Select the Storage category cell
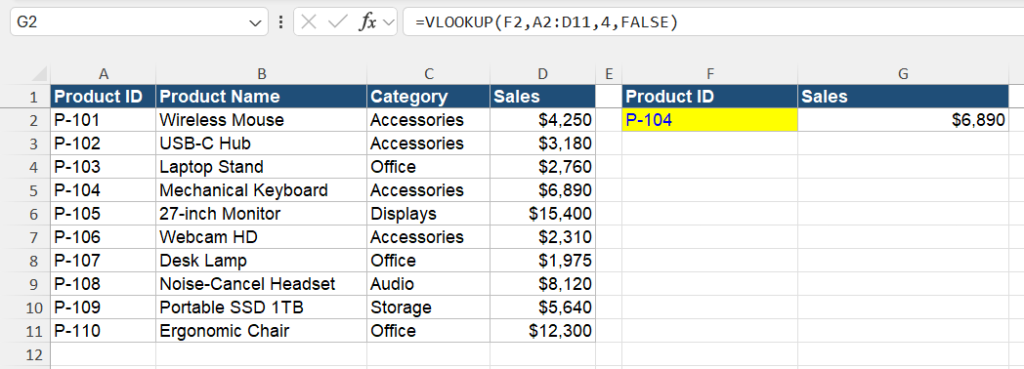 (x=428, y=308)
